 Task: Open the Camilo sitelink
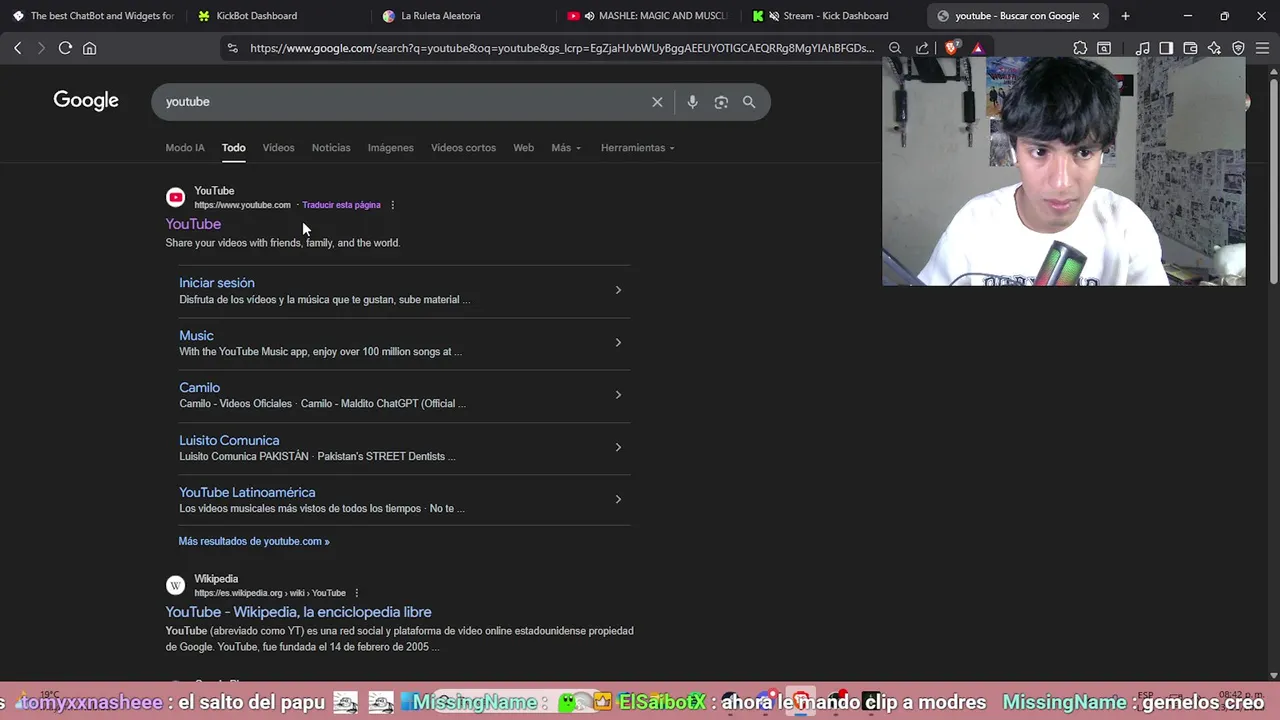pyautogui.click(x=199, y=388)
